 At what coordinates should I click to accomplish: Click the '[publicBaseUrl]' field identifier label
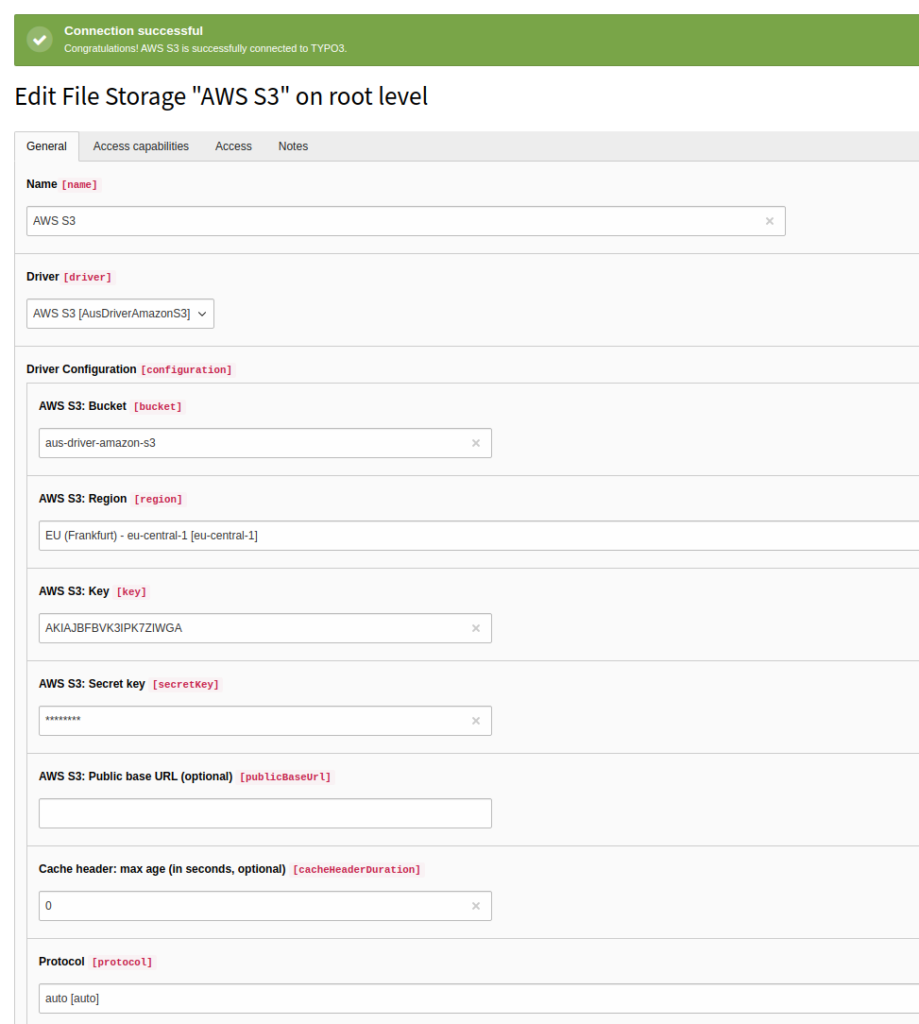(285, 776)
